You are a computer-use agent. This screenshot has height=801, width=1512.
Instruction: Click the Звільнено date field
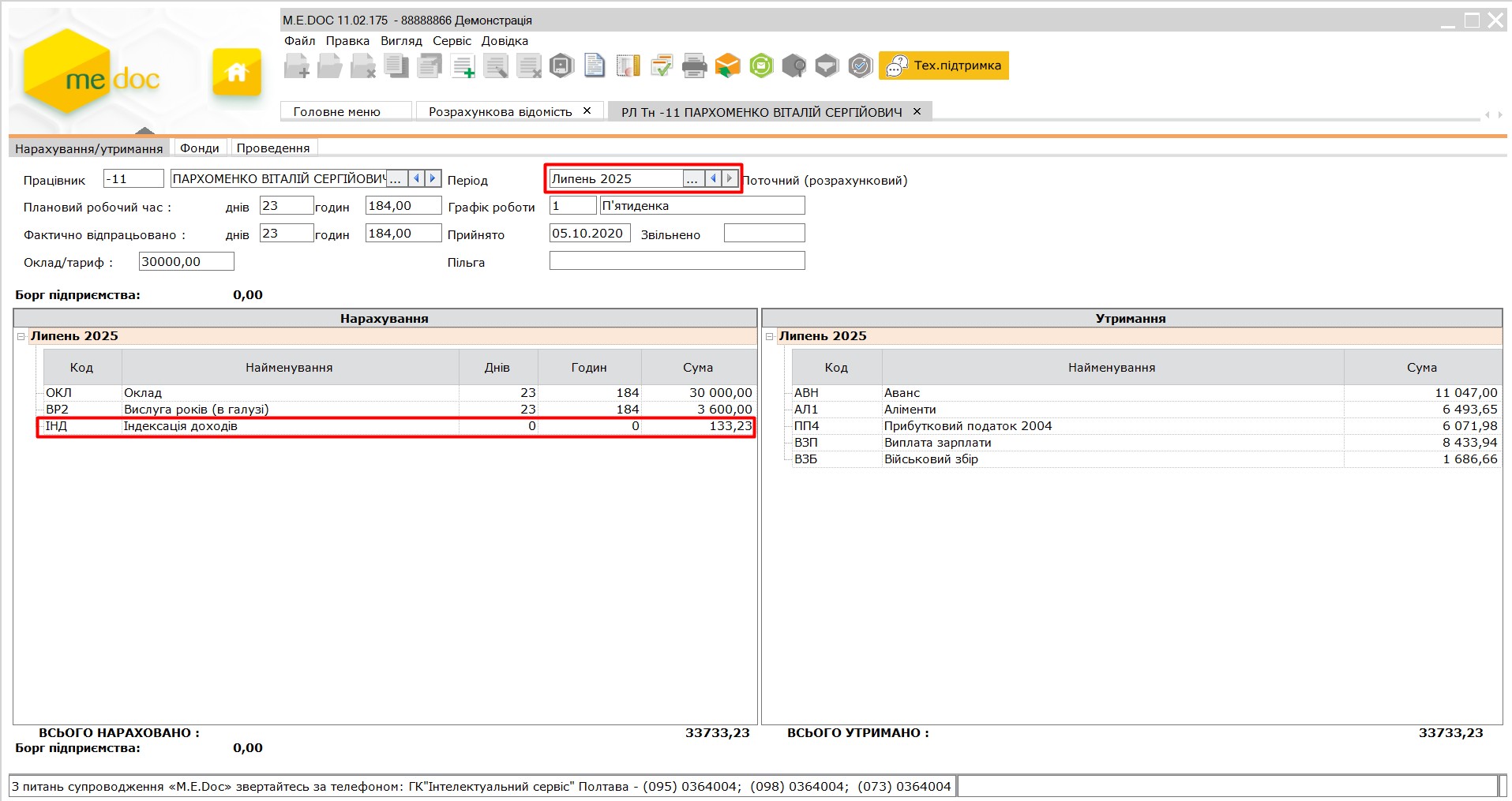[764, 234]
